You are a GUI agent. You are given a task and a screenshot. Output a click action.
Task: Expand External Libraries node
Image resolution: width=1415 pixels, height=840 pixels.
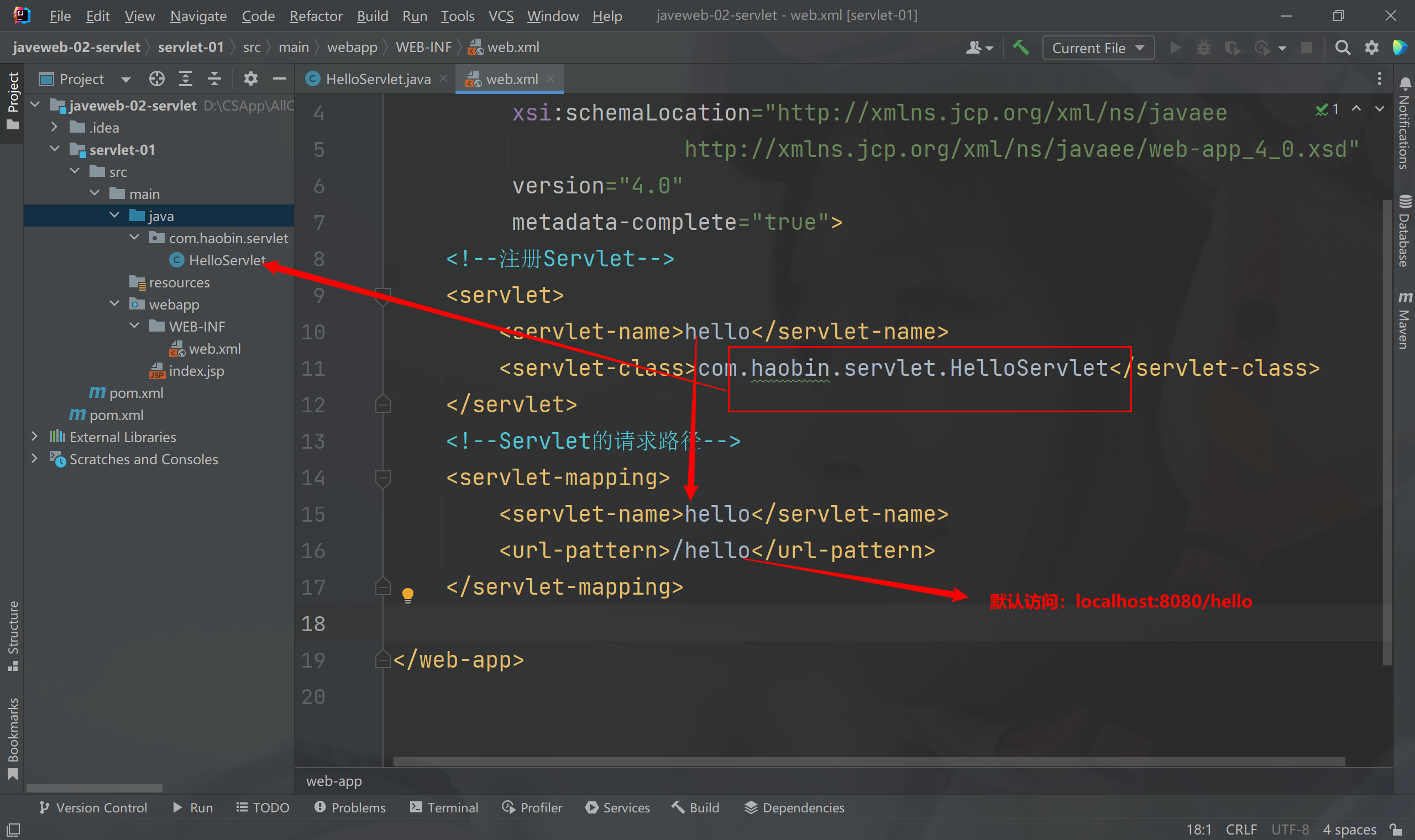point(34,436)
